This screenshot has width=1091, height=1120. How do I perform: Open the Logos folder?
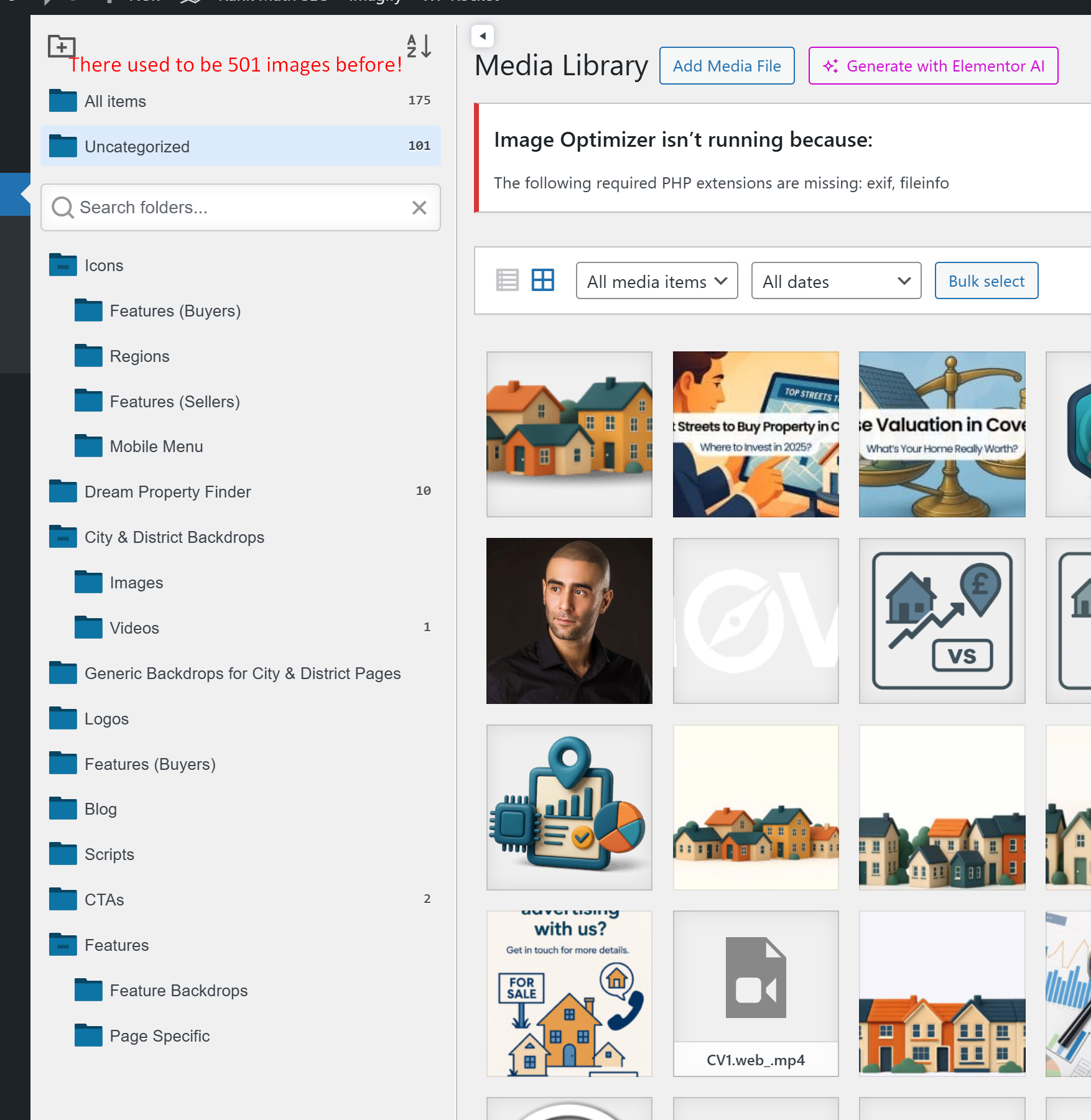click(x=106, y=719)
